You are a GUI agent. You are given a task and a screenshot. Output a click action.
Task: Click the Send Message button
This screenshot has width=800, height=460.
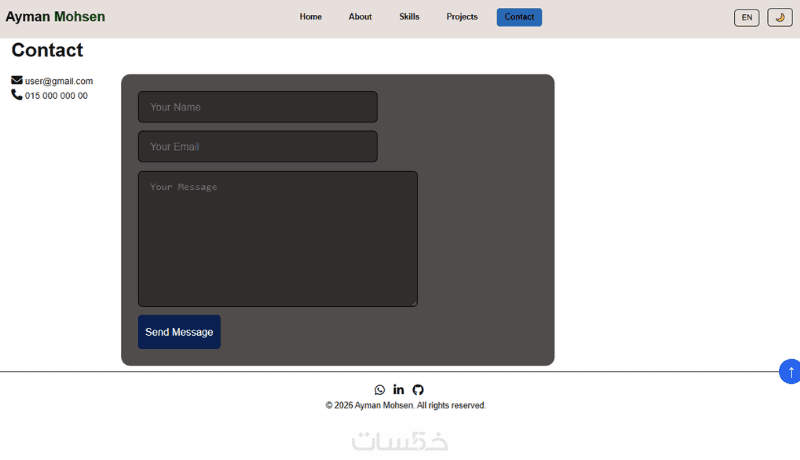179,332
